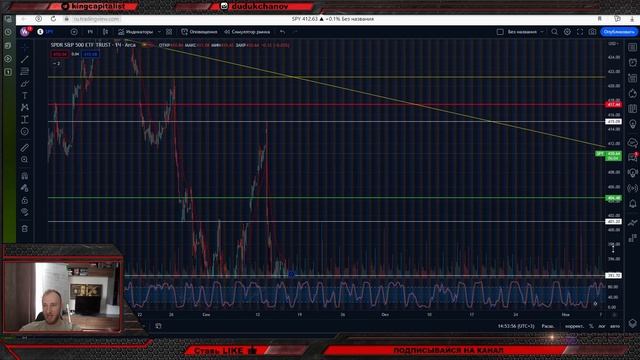This screenshot has width=640, height=360.
Task: Open the notifications bell panel
Action: [633, 204]
